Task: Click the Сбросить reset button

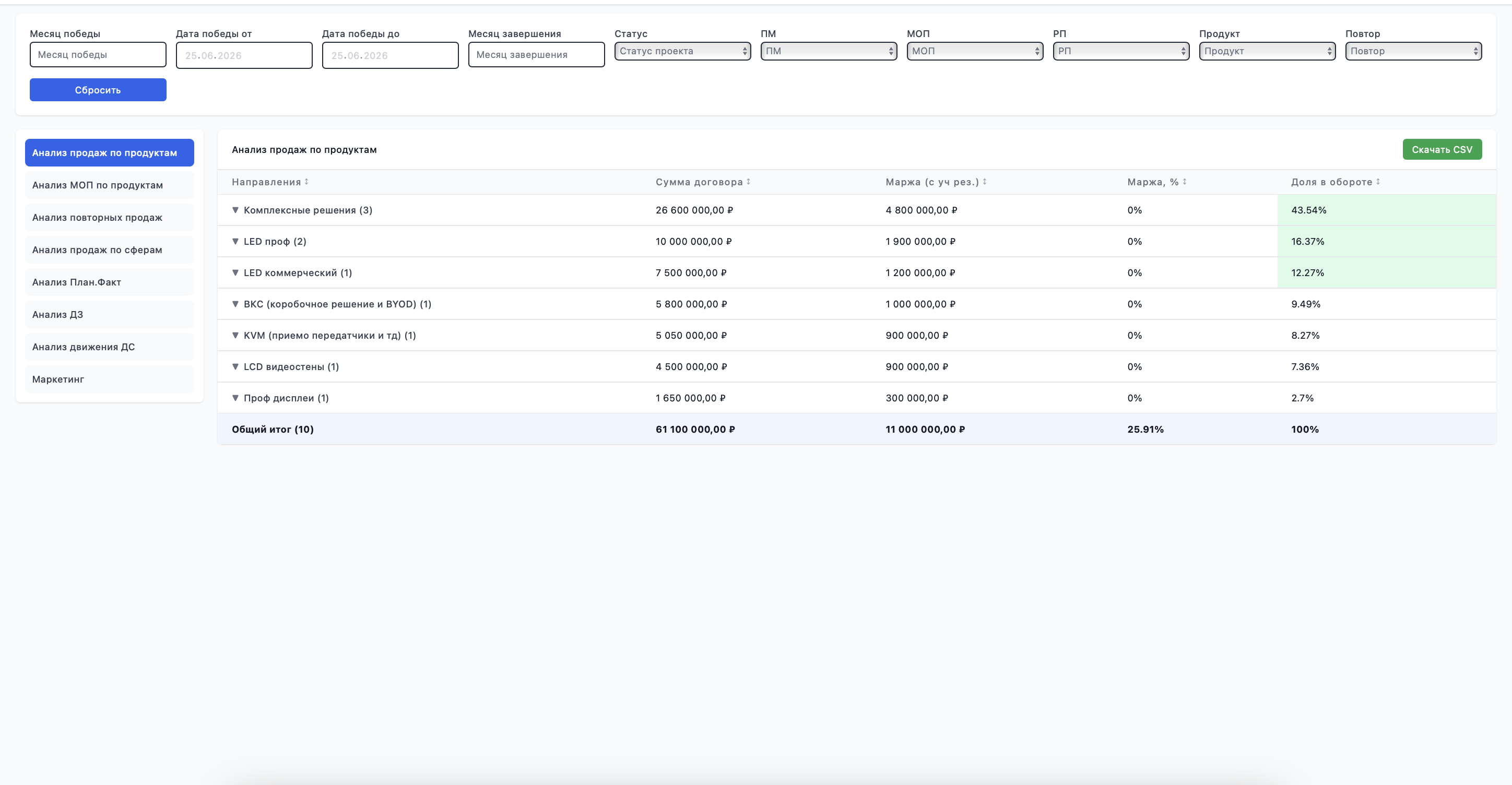Action: [x=98, y=90]
